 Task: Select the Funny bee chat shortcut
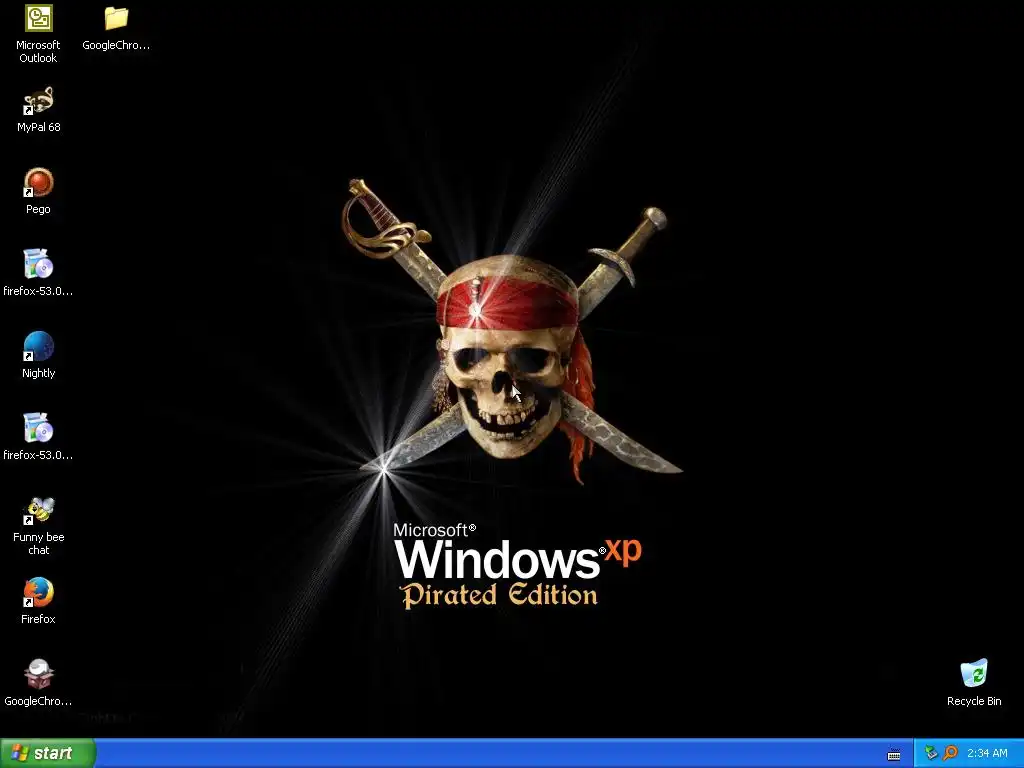pyautogui.click(x=39, y=511)
